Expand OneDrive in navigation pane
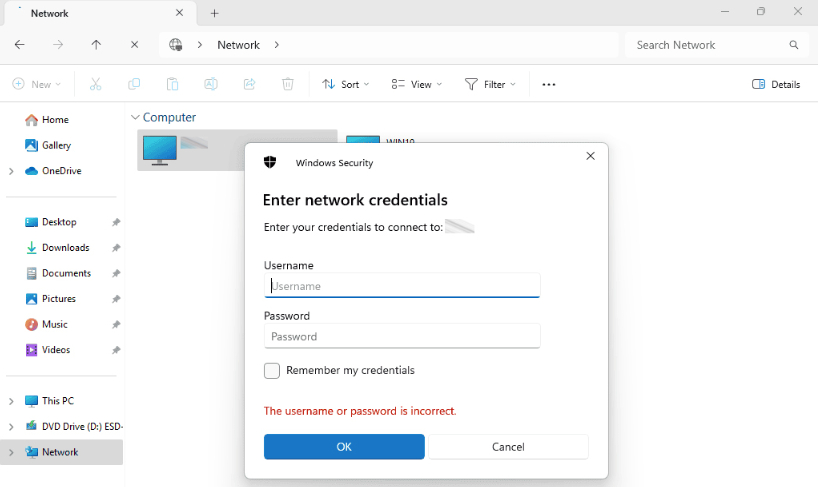 pos(11,171)
